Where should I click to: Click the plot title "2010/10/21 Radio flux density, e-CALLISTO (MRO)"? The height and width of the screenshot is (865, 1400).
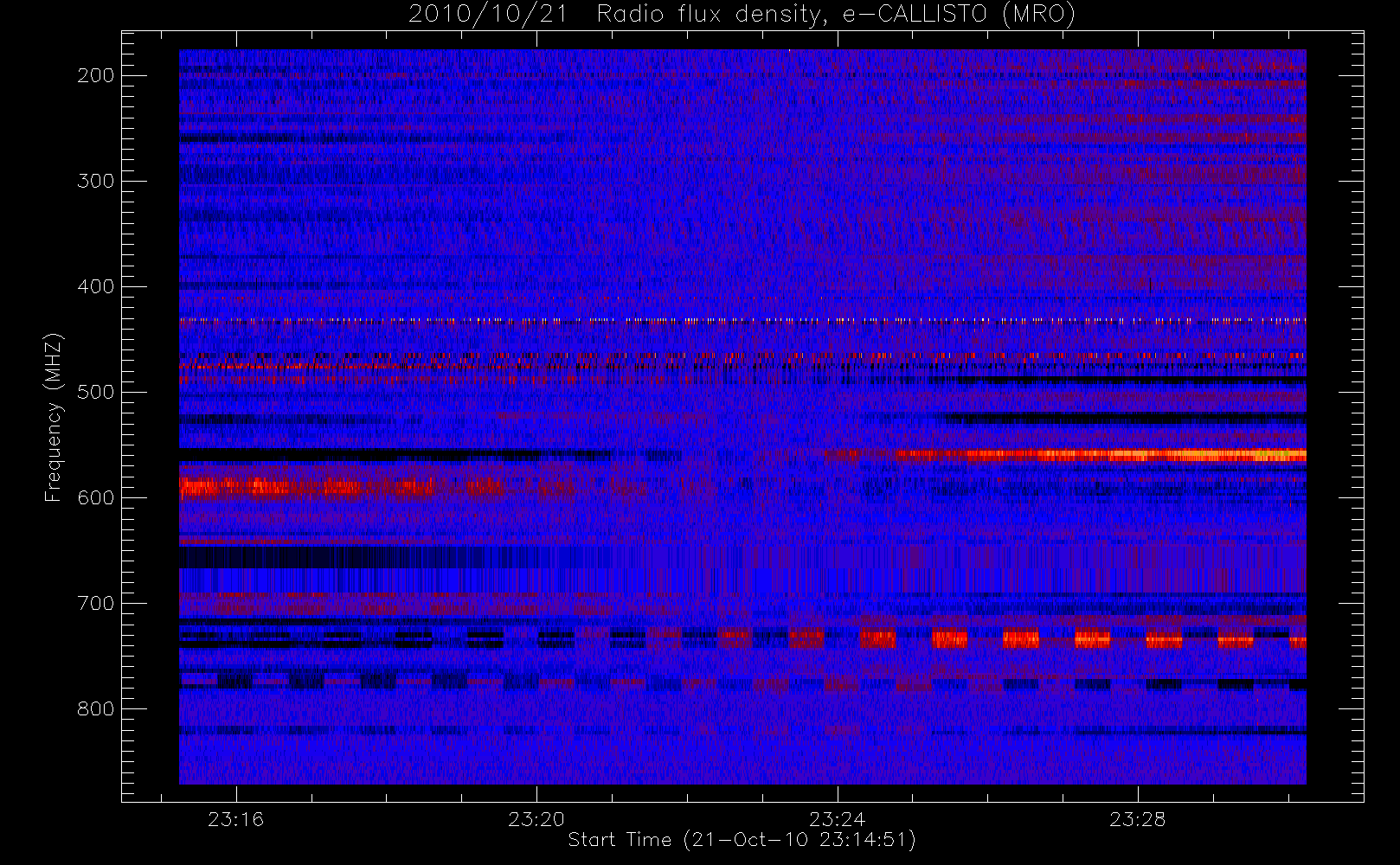pyautogui.click(x=742, y=15)
